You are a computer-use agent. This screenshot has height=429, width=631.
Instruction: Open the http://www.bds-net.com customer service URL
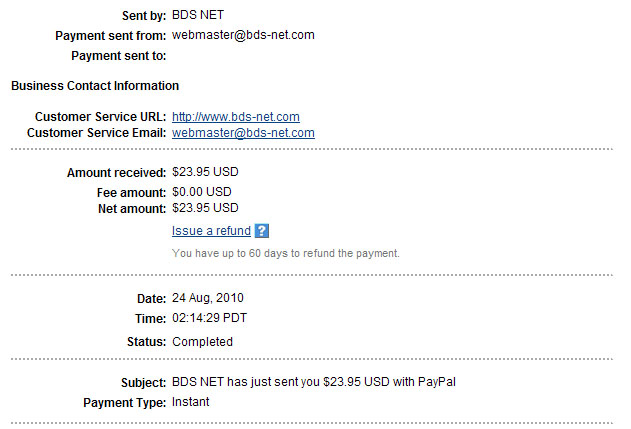click(x=236, y=117)
